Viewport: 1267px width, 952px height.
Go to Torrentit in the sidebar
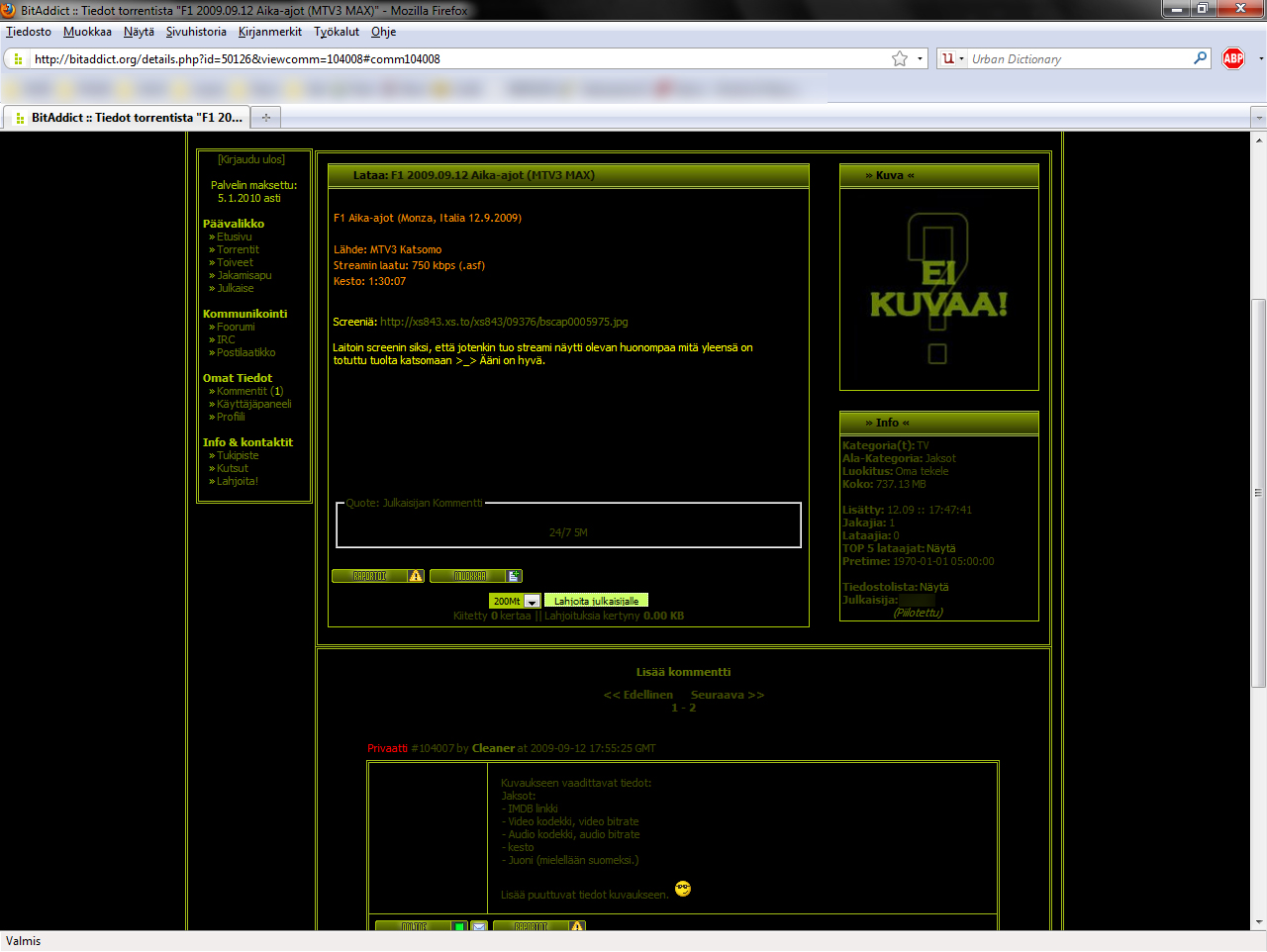point(238,249)
